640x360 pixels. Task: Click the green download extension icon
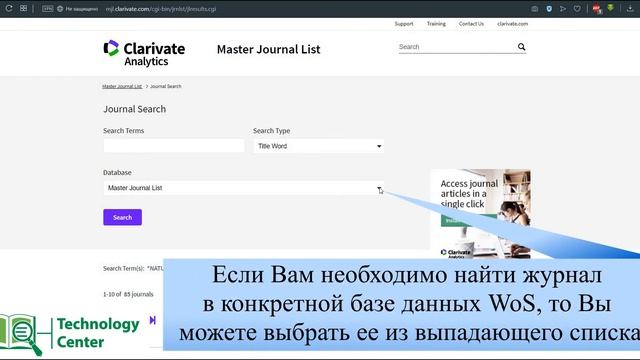pos(611,8)
